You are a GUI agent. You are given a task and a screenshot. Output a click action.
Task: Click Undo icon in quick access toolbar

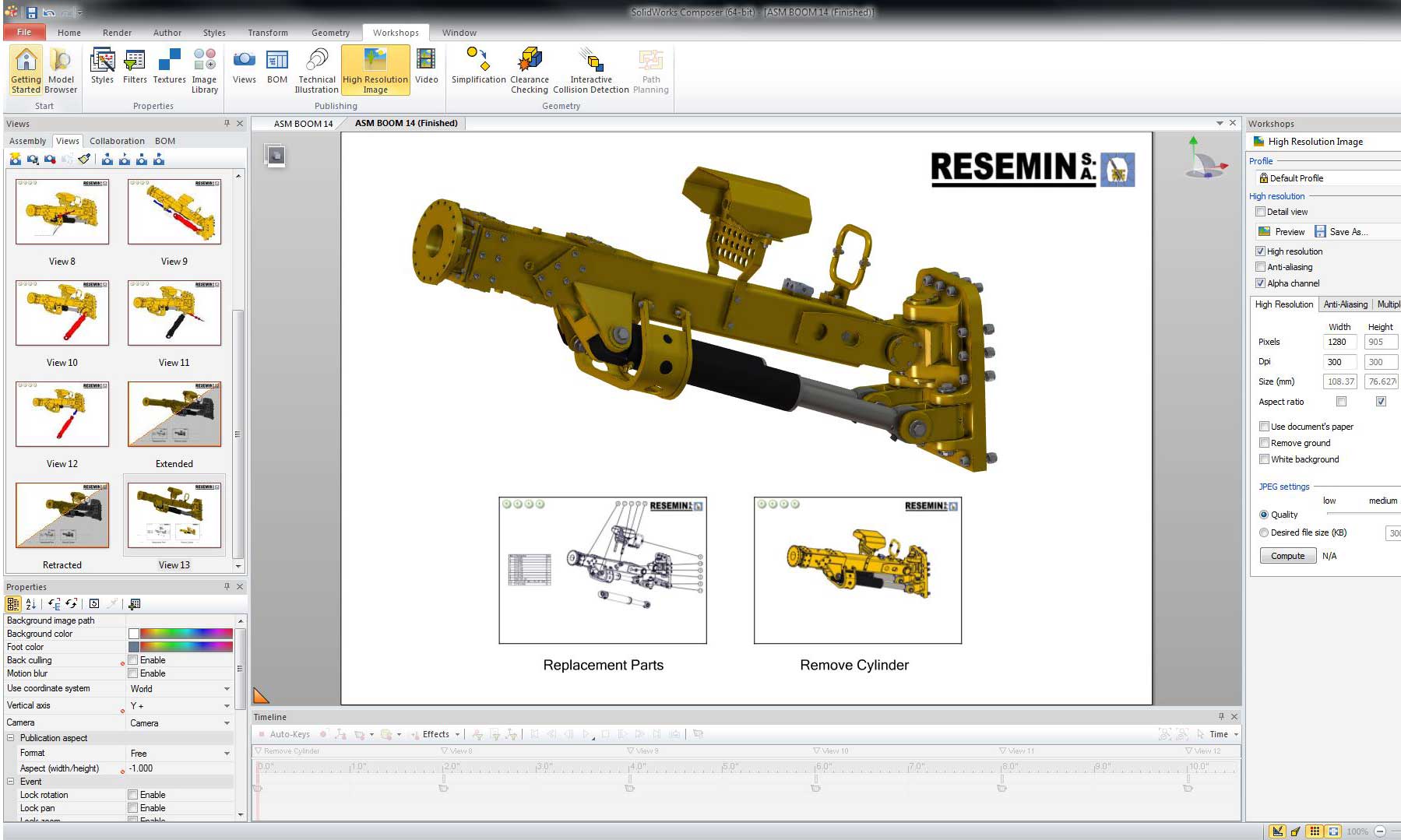click(x=49, y=12)
